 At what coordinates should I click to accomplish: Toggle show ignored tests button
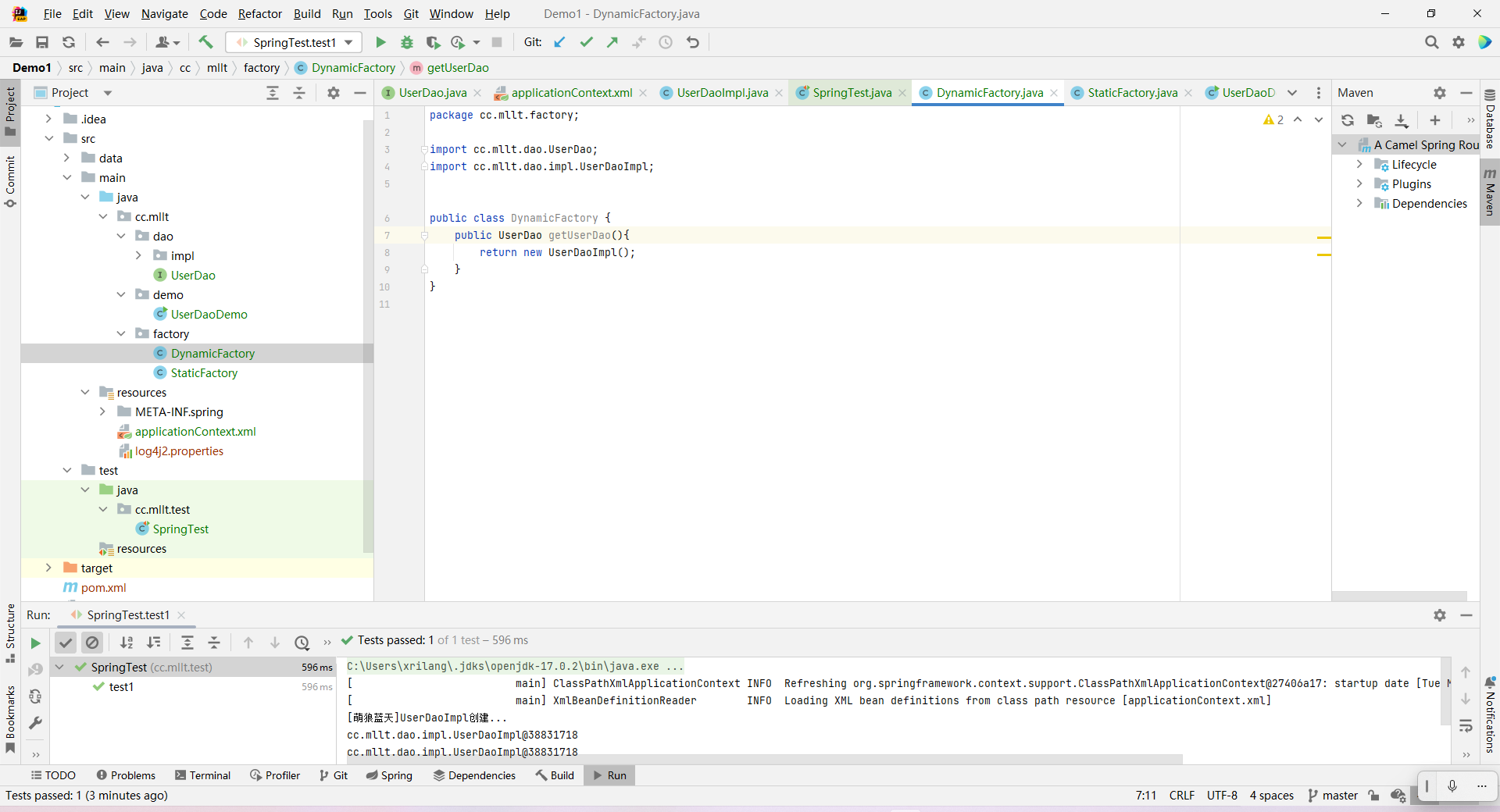92,643
